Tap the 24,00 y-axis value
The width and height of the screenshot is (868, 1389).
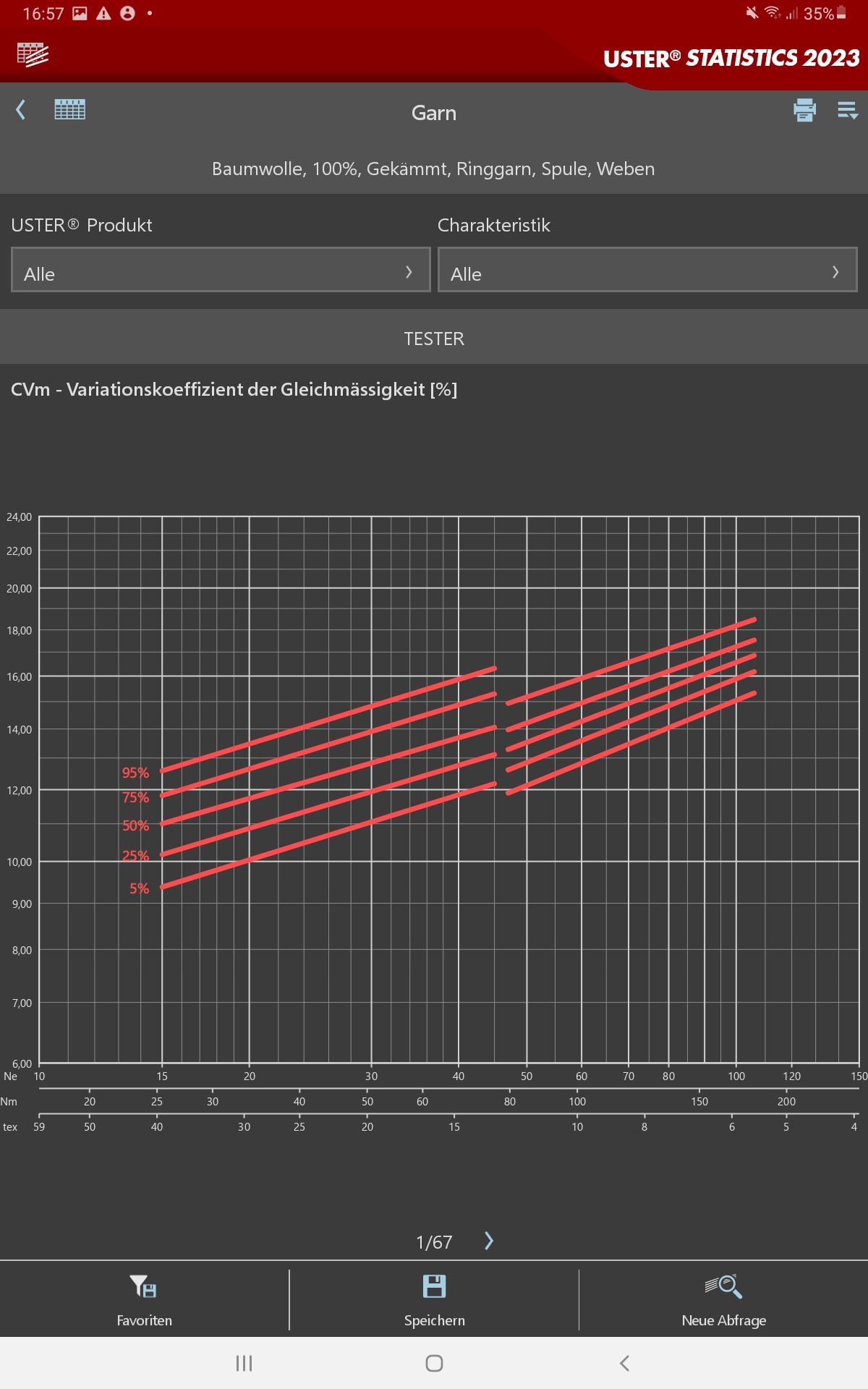[20, 517]
